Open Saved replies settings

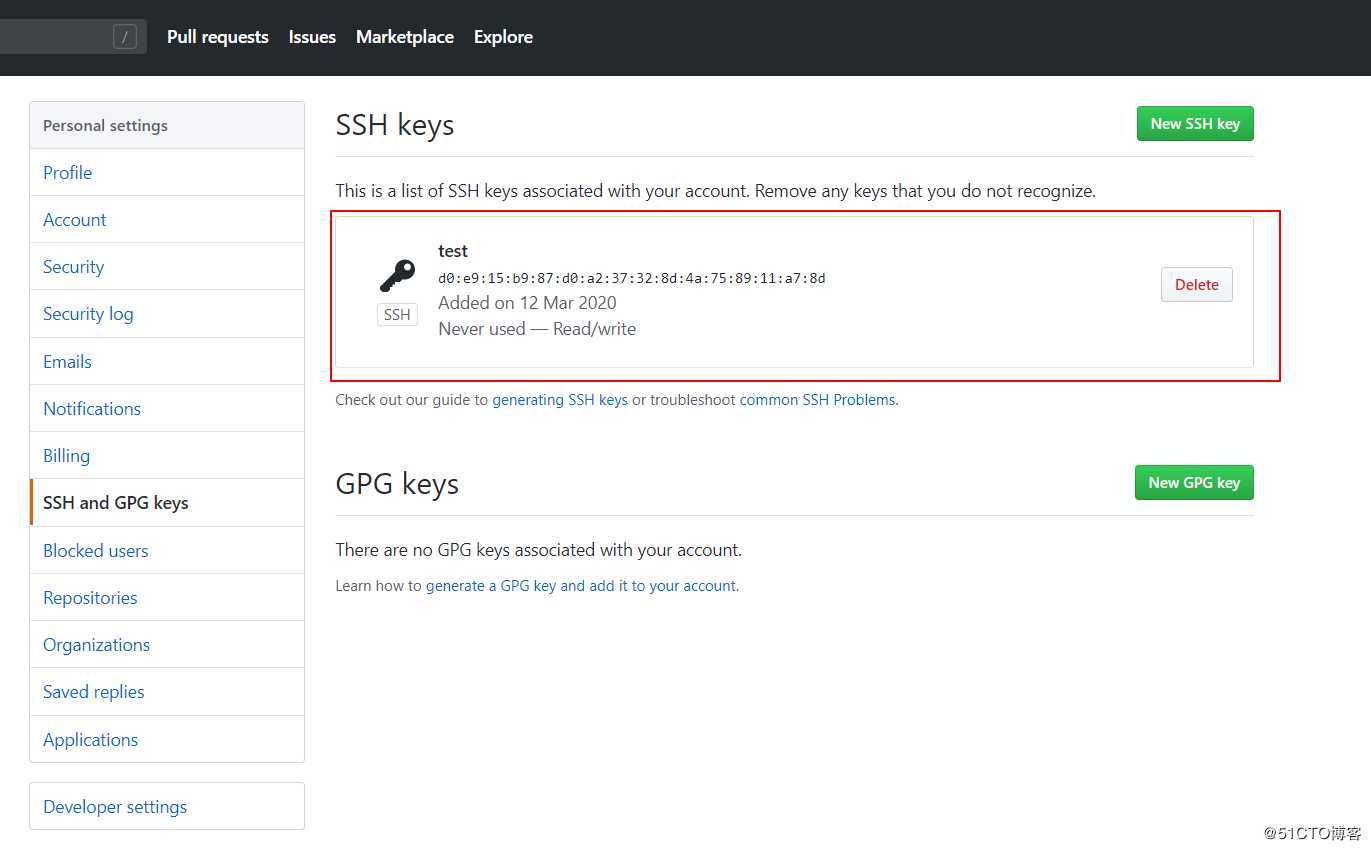167,691
